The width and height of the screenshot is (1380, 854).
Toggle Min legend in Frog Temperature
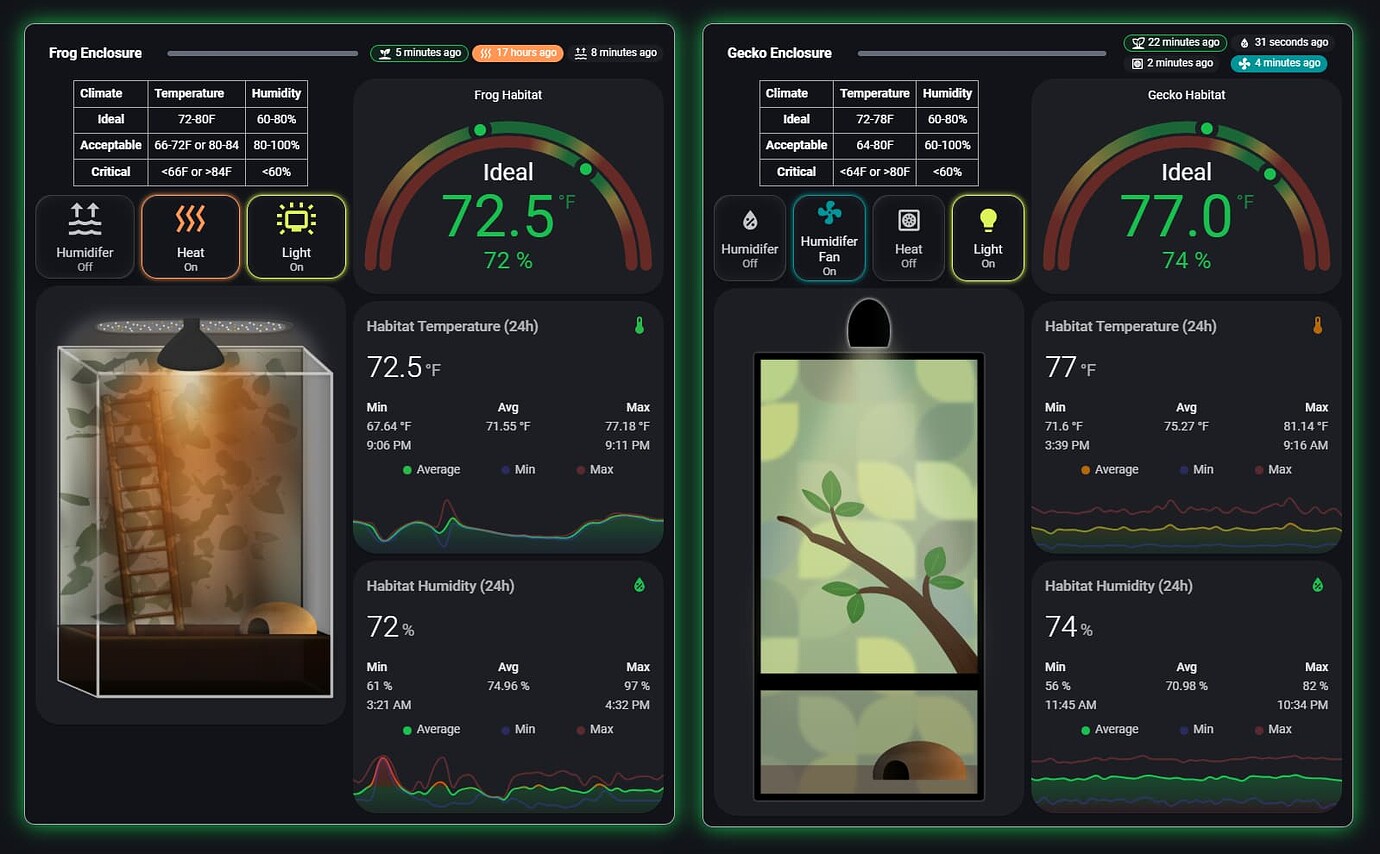coord(517,470)
